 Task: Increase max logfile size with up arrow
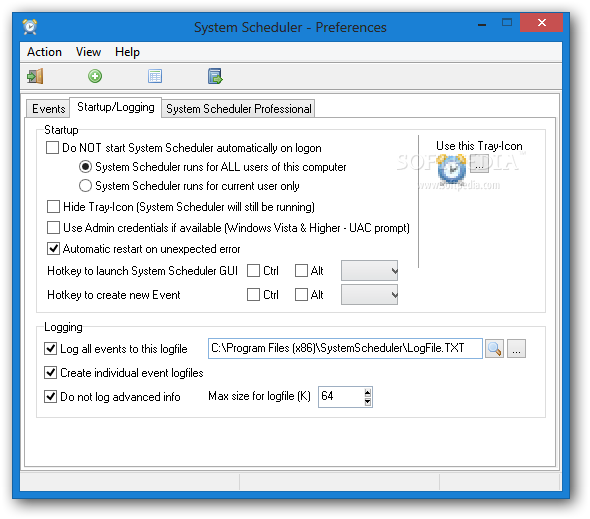point(368,393)
